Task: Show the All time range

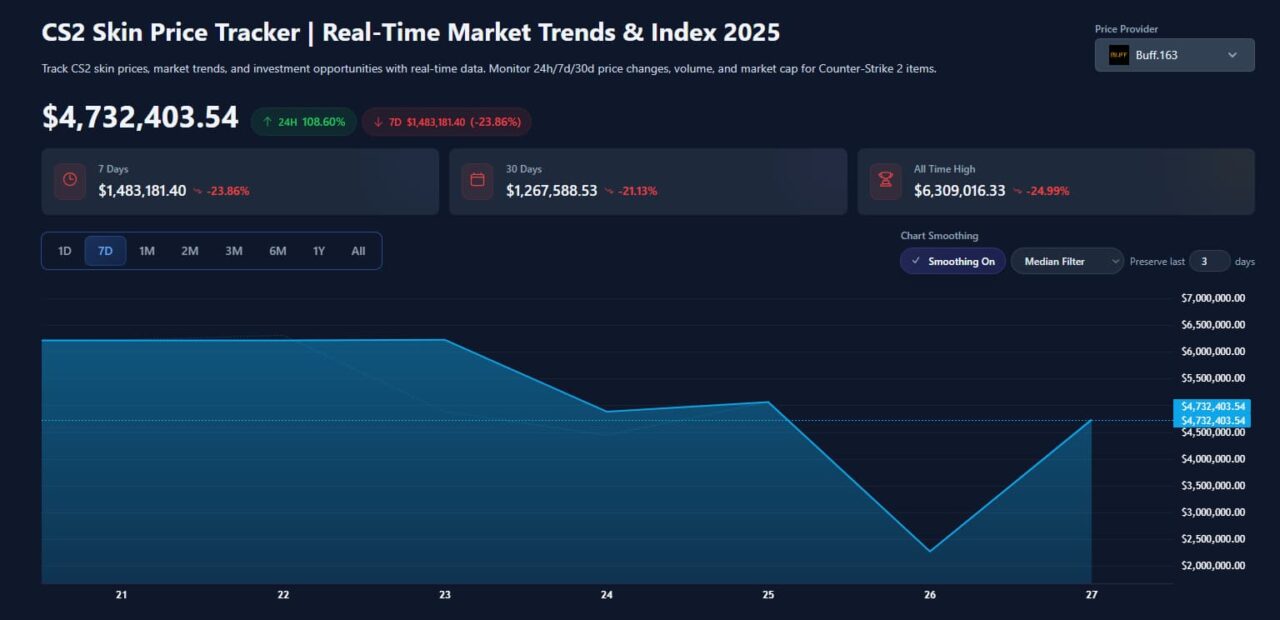Action: click(358, 251)
